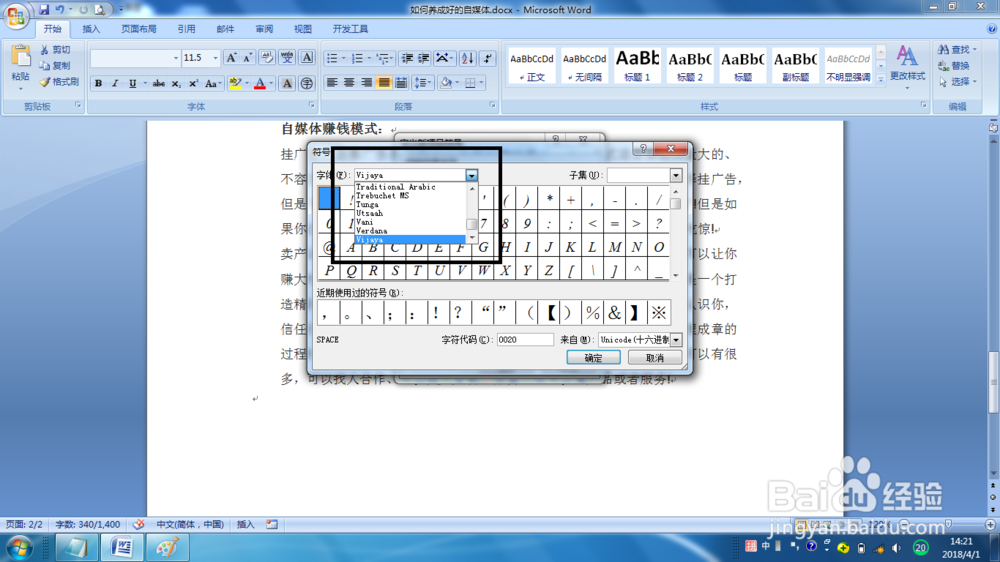Toggle Strikethrough formatting
The height and width of the screenshot is (562, 1000).
tap(159, 84)
